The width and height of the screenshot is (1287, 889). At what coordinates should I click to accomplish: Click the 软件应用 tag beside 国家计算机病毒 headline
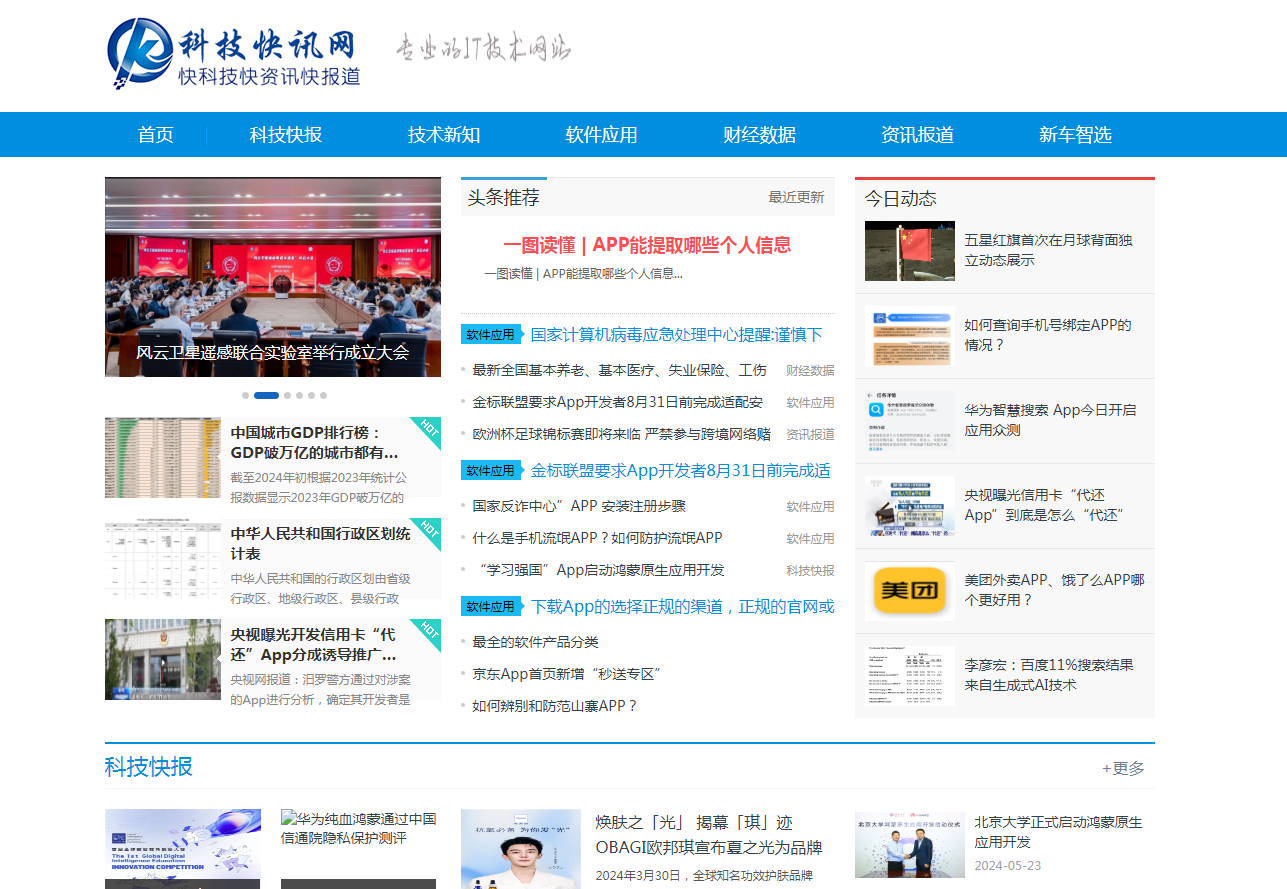click(x=491, y=335)
